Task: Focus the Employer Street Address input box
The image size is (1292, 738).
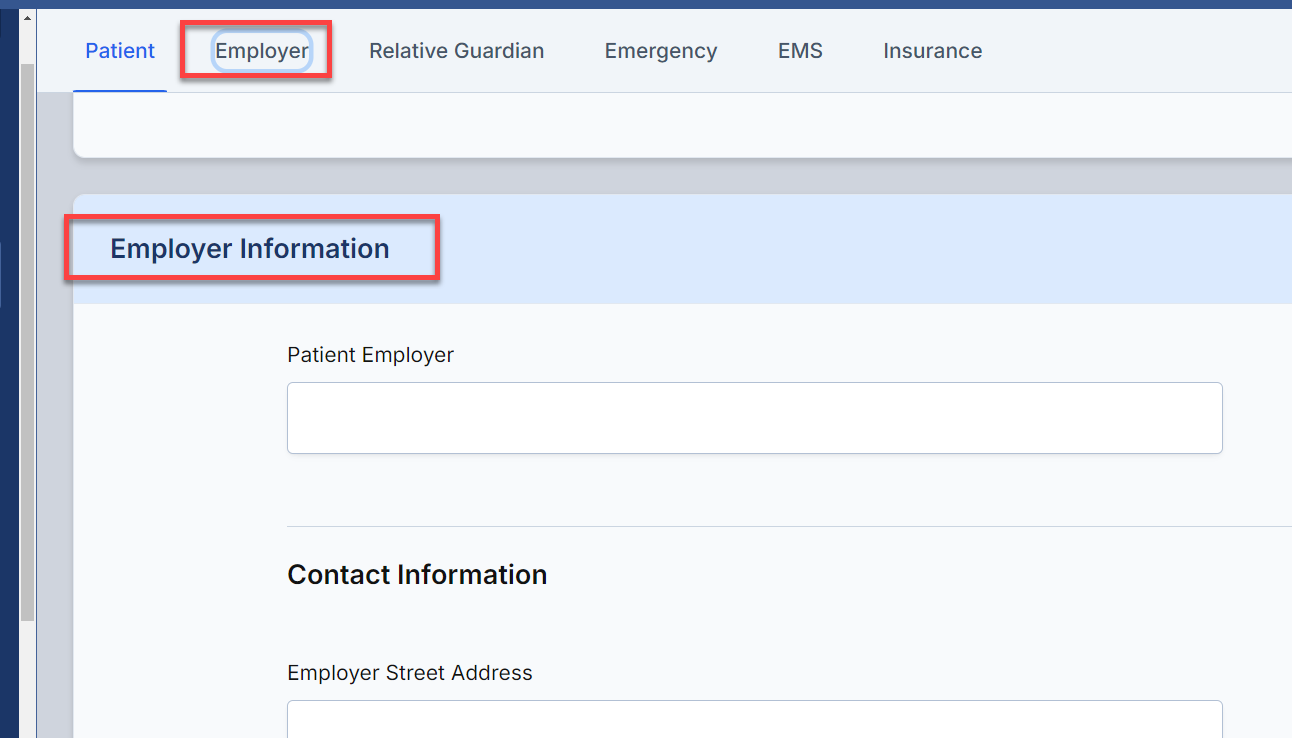Action: pyautogui.click(x=755, y=719)
